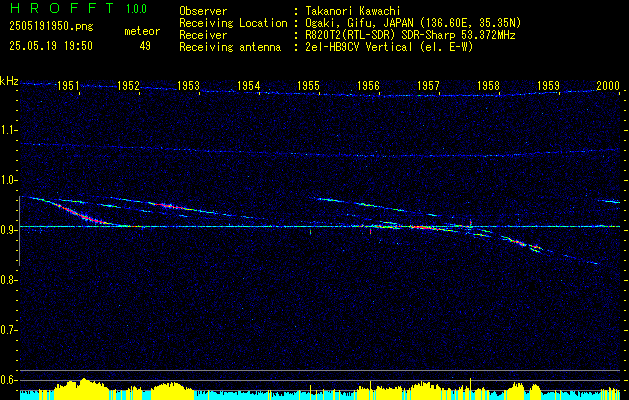Click the 2000 time marker
This screenshot has height=400, width=629.
pos(608,85)
